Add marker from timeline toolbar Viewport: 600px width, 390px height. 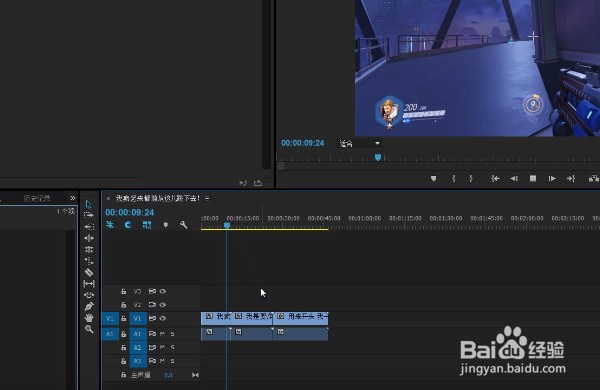[x=166, y=225]
